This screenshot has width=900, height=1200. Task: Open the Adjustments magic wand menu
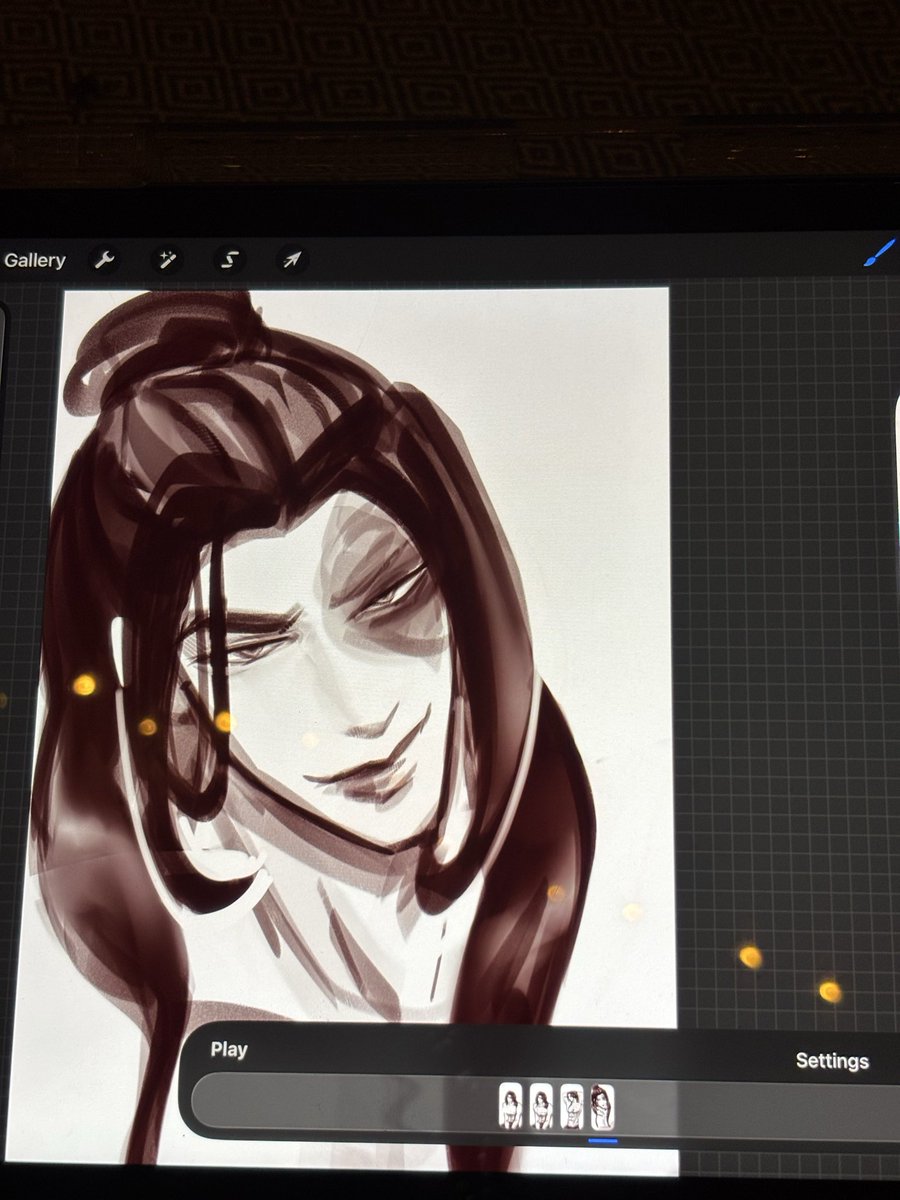click(166, 261)
